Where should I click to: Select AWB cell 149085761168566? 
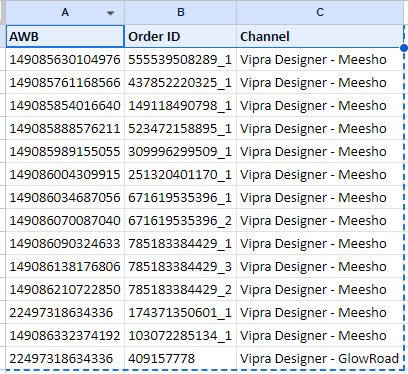coord(65,82)
